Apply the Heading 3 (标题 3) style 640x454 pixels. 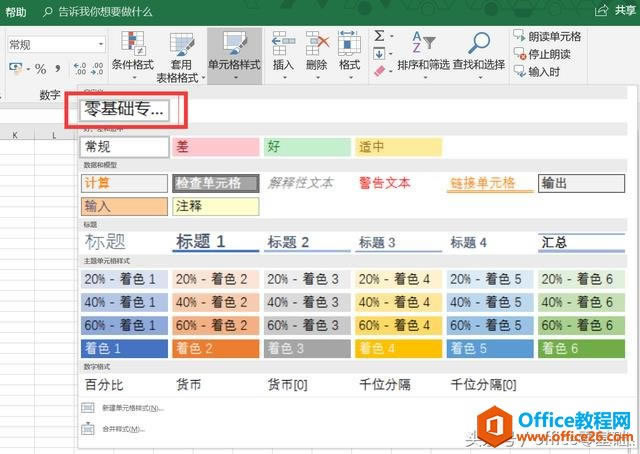(x=398, y=242)
